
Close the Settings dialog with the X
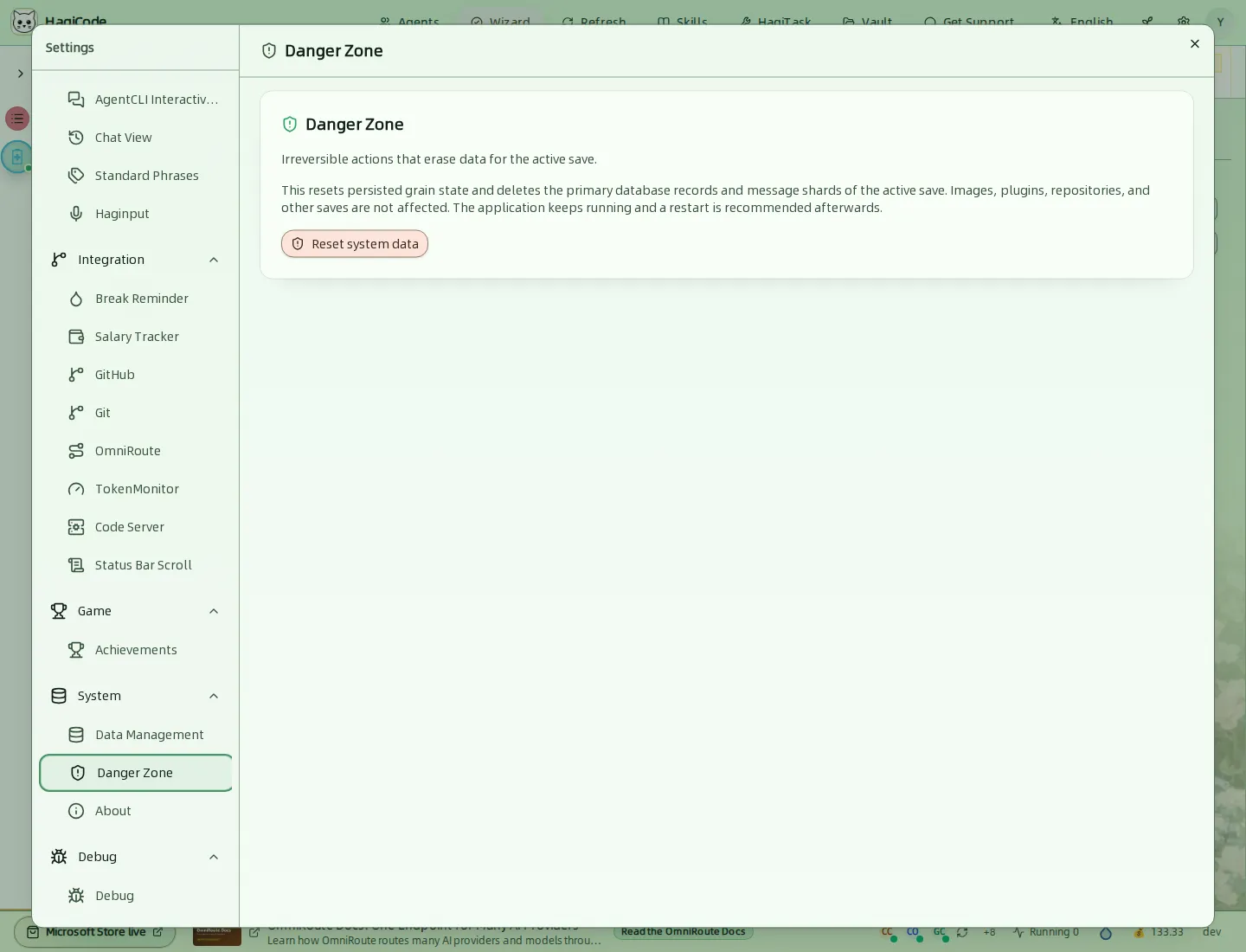pos(1195,44)
